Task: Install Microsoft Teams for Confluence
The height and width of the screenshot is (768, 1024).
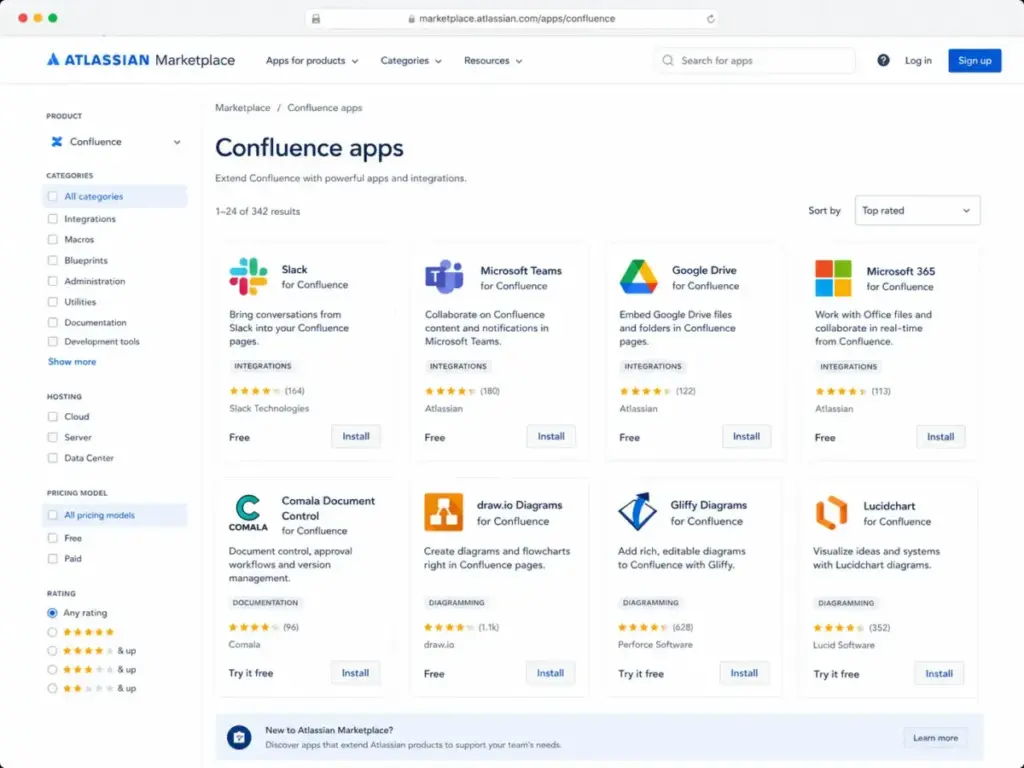Action: [551, 436]
